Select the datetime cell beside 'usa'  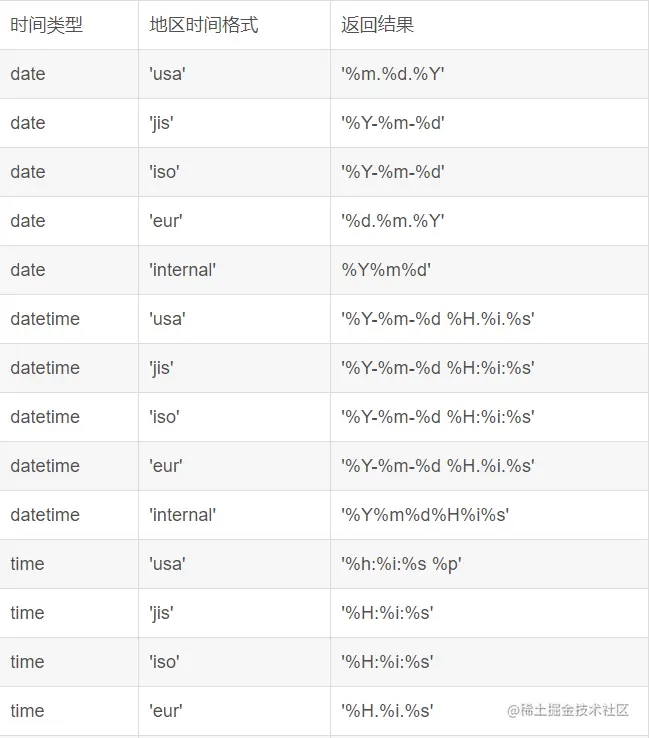(45, 319)
